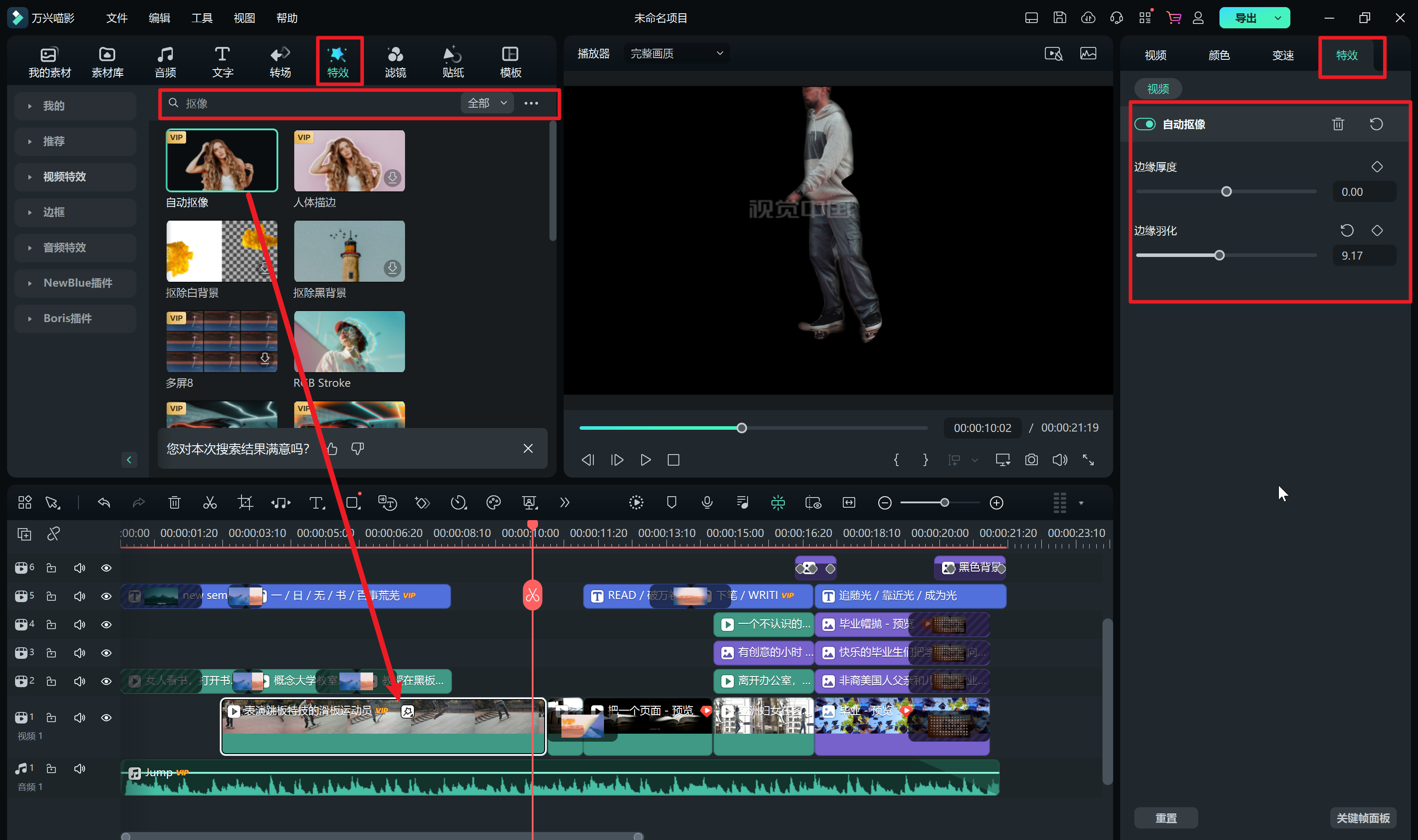Mute the audio track 1 speaker
Image resolution: width=1418 pixels, height=840 pixels.
(79, 768)
